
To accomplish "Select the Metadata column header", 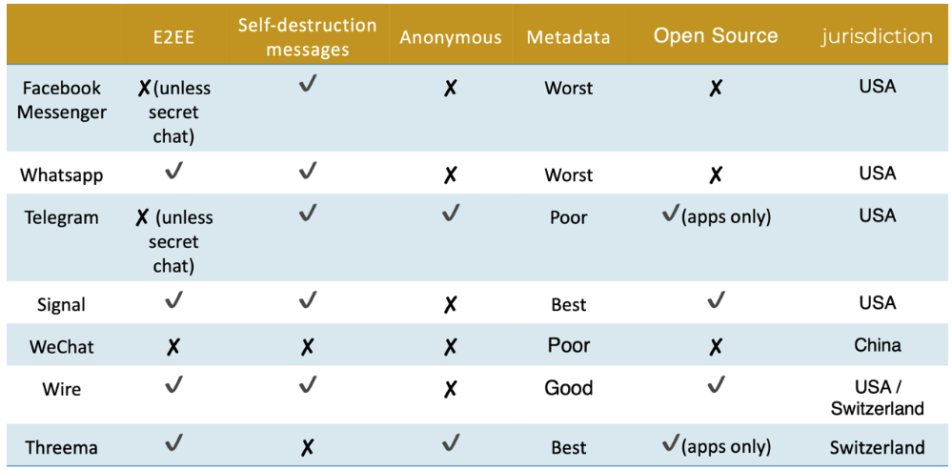I will (x=568, y=38).
